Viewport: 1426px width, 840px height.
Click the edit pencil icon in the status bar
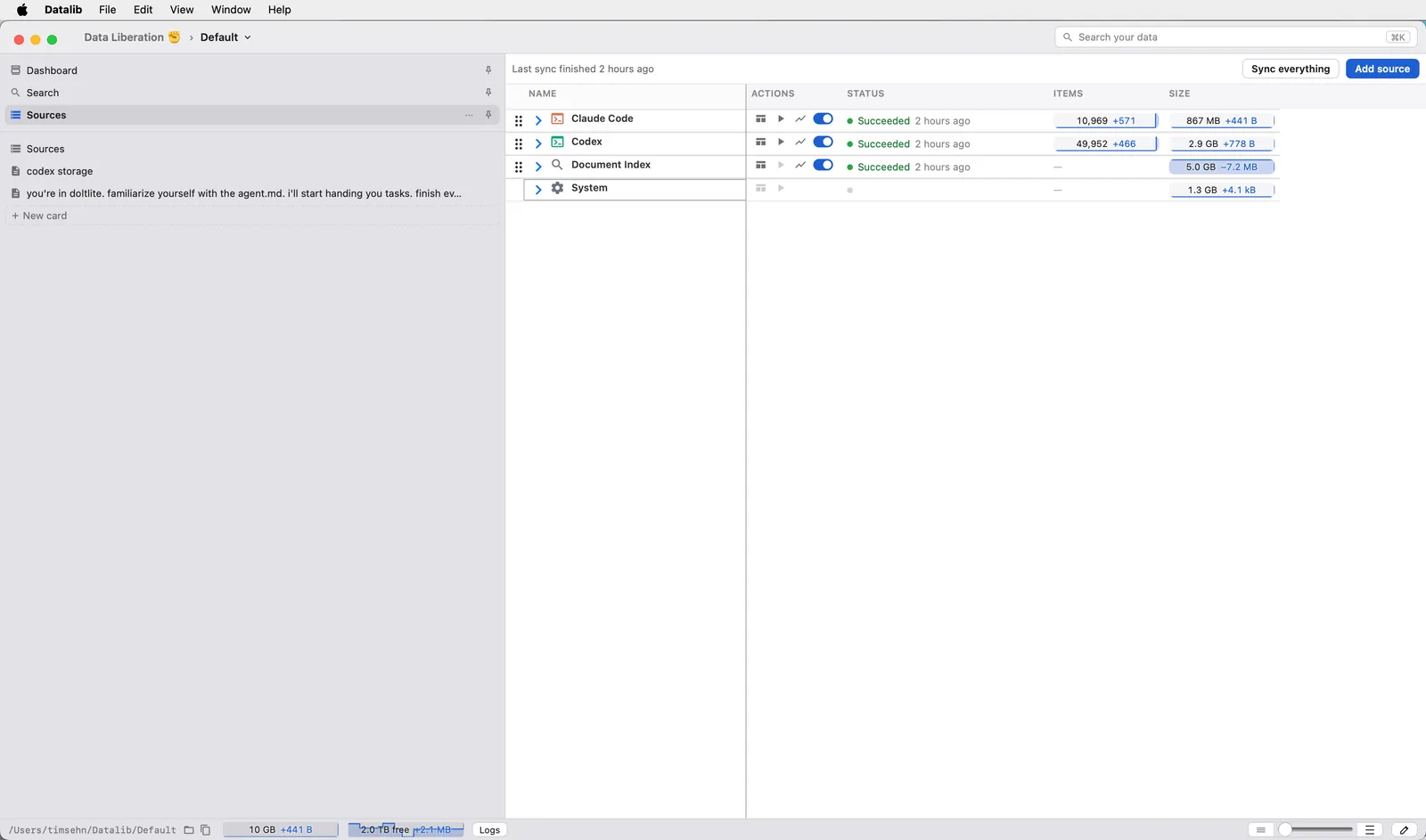click(x=1404, y=830)
